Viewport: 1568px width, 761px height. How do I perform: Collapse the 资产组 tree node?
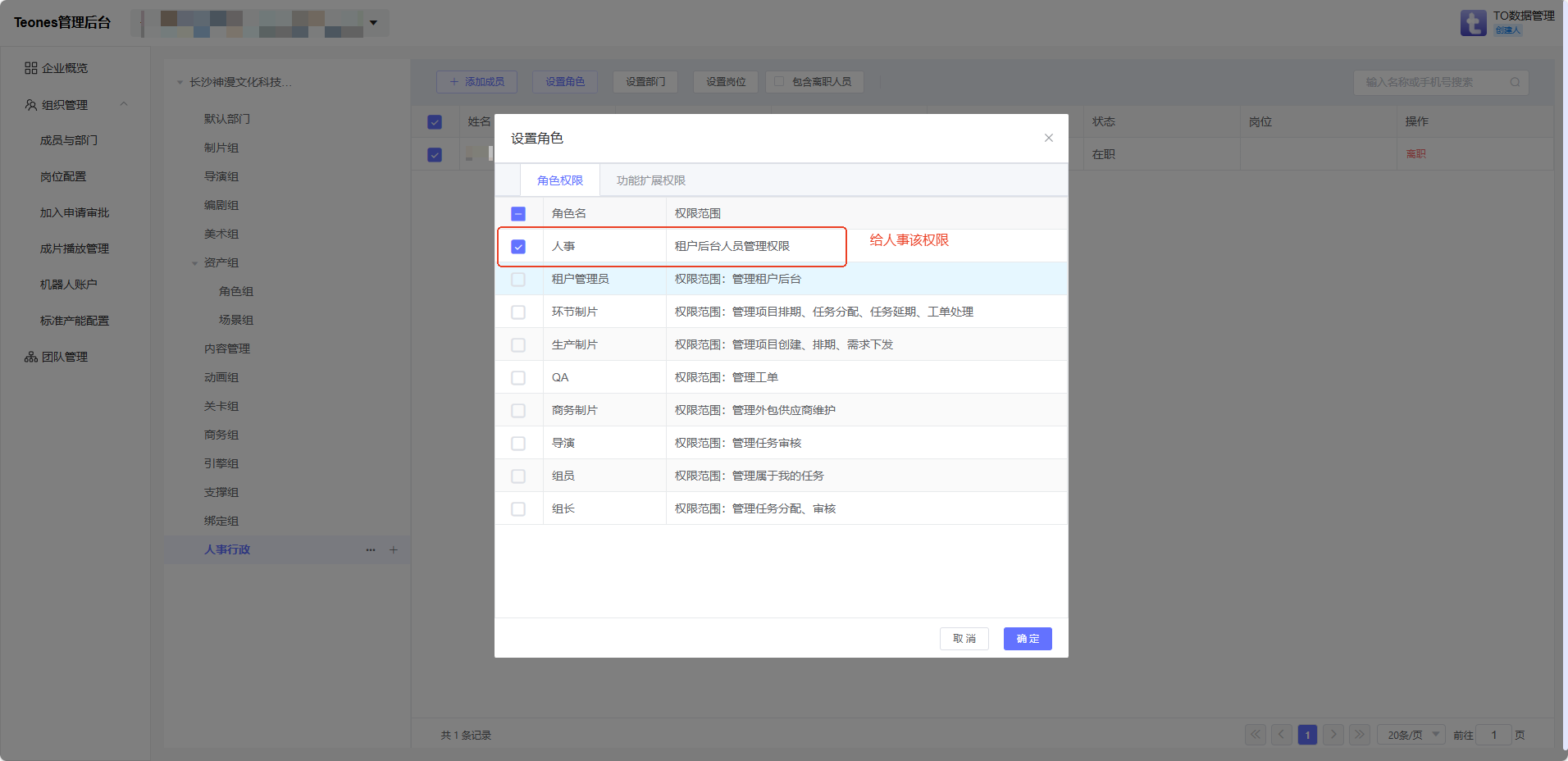tap(195, 263)
